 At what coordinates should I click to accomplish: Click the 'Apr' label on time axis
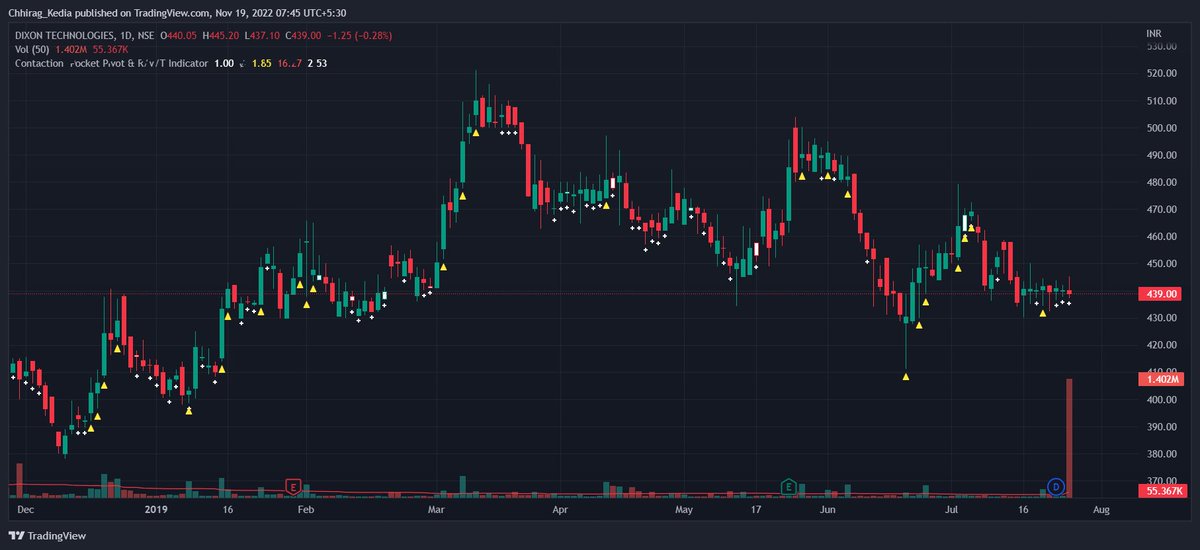(x=560, y=509)
